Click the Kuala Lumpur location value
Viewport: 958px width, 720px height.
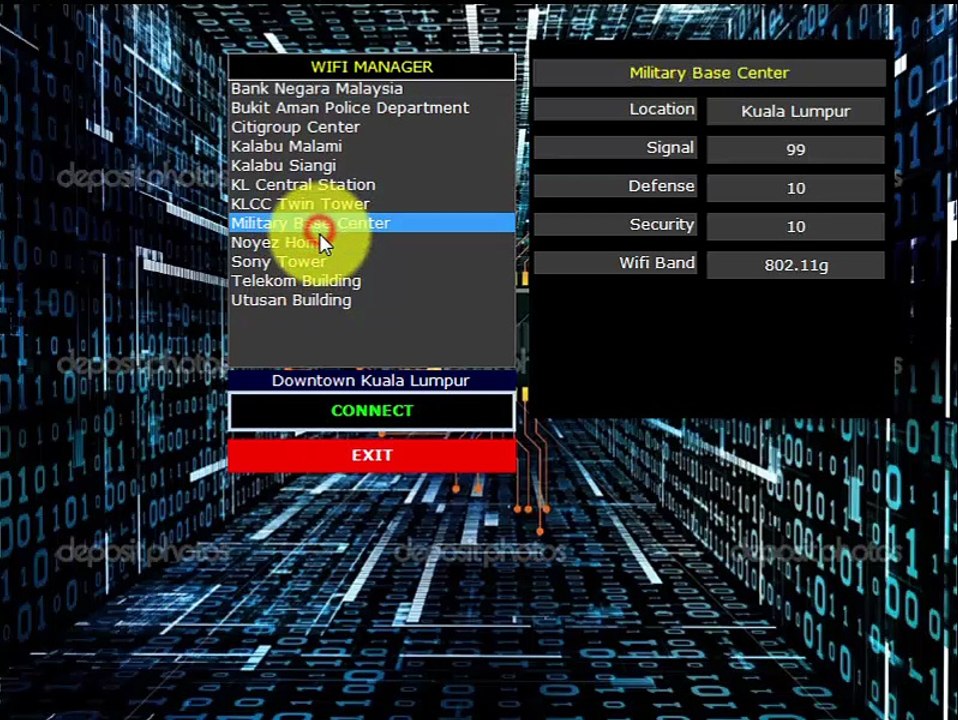[795, 111]
